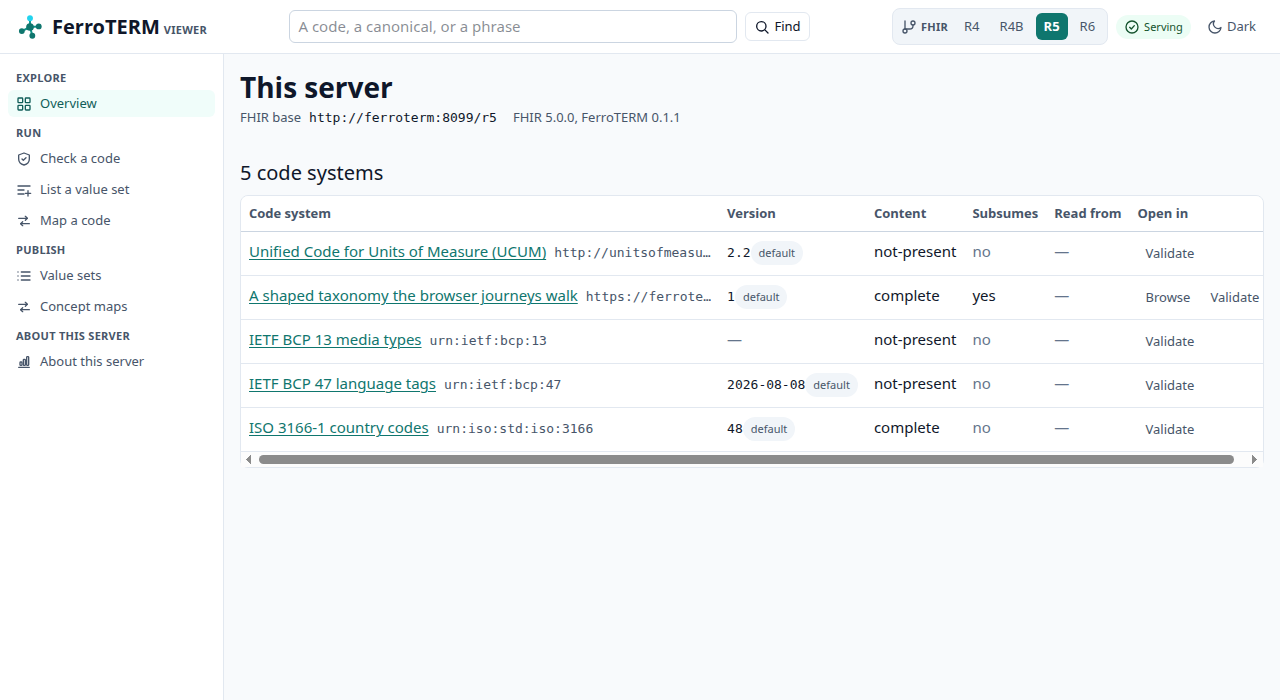Open A shaped taxonomy code system link
The image size is (1280, 700).
coord(413,296)
